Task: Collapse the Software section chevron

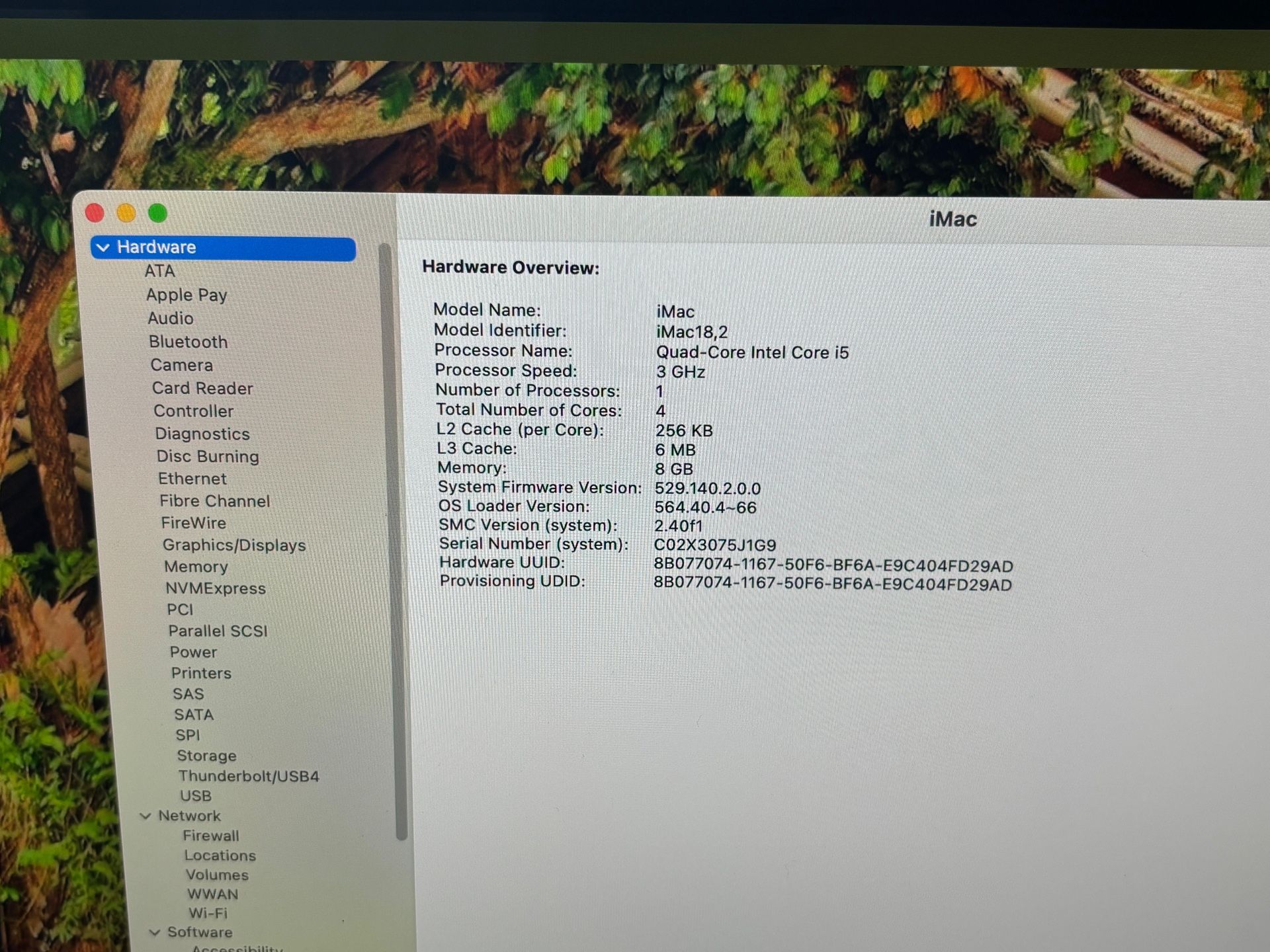Action: point(155,932)
